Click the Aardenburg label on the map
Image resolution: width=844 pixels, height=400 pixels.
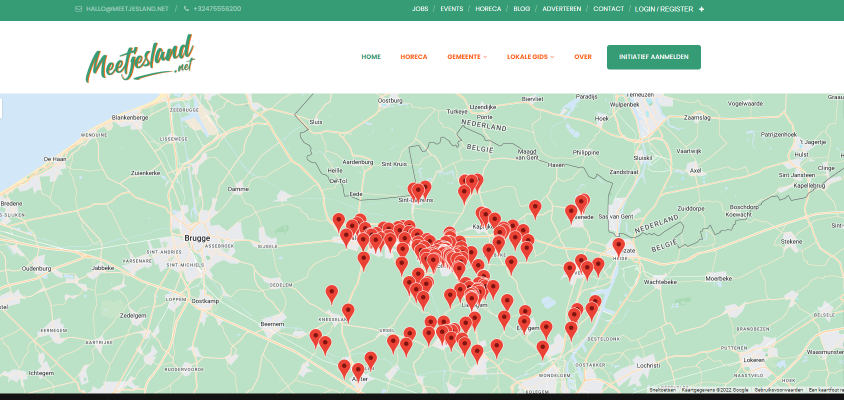[x=358, y=162]
